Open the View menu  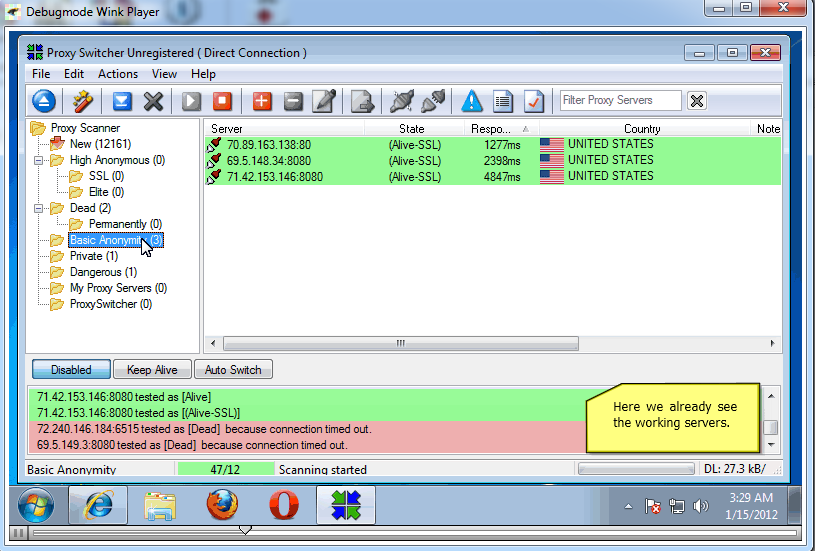(x=164, y=74)
